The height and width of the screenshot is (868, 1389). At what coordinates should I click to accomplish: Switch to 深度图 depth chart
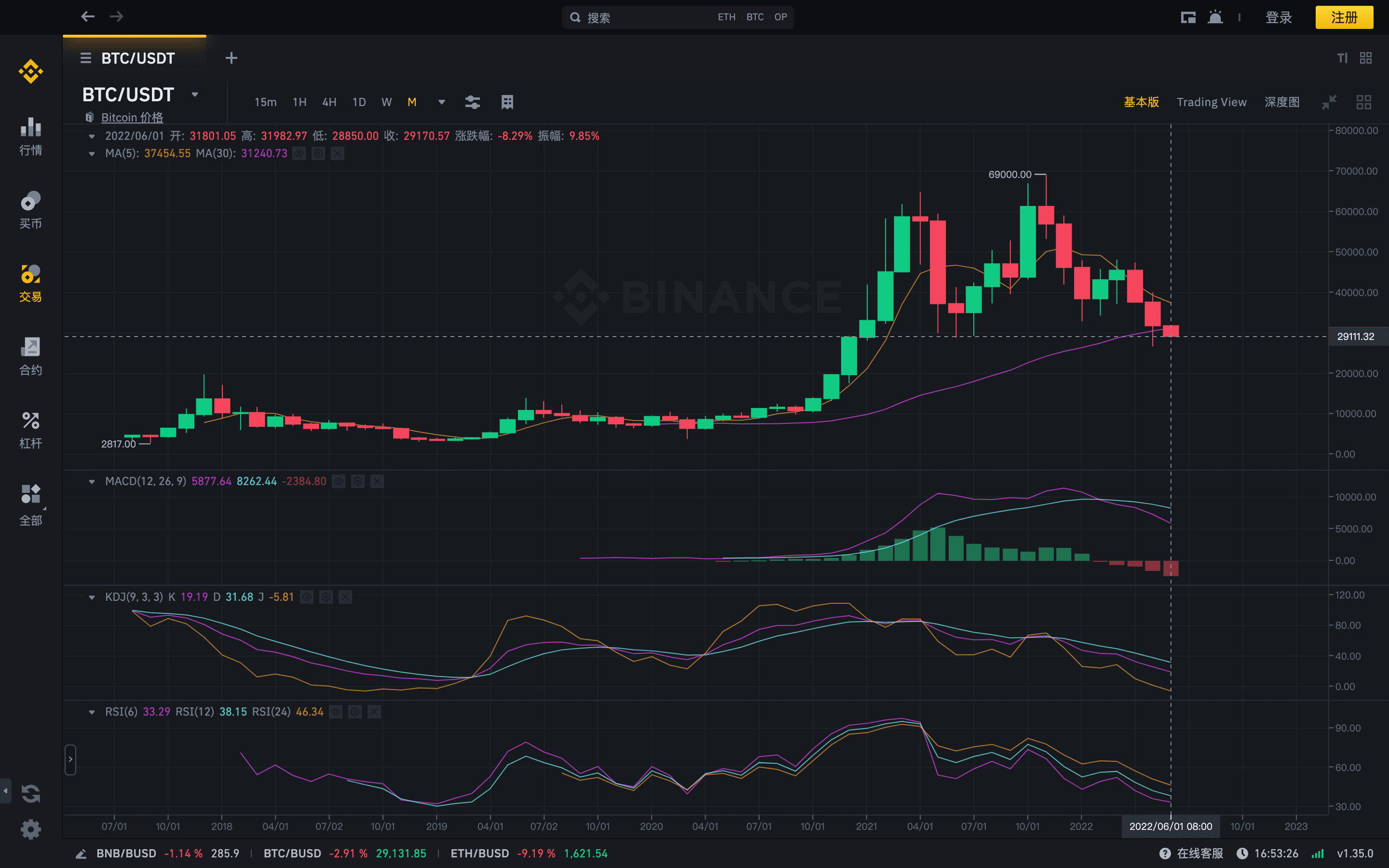click(x=1281, y=102)
